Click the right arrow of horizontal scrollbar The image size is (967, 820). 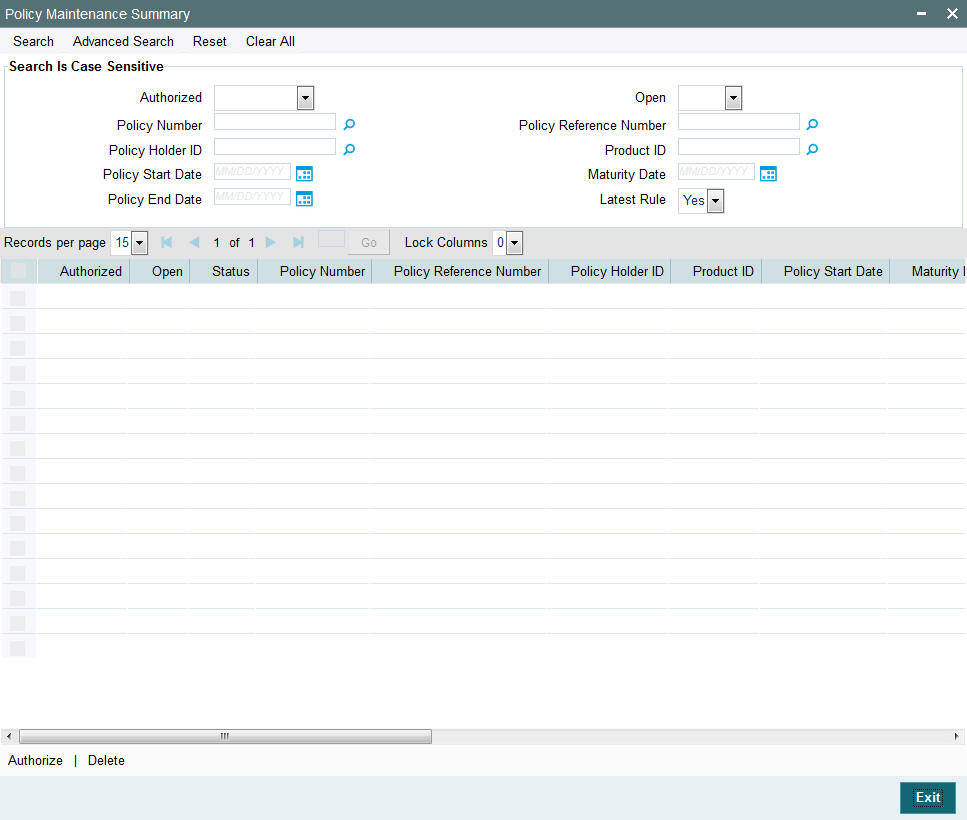957,736
